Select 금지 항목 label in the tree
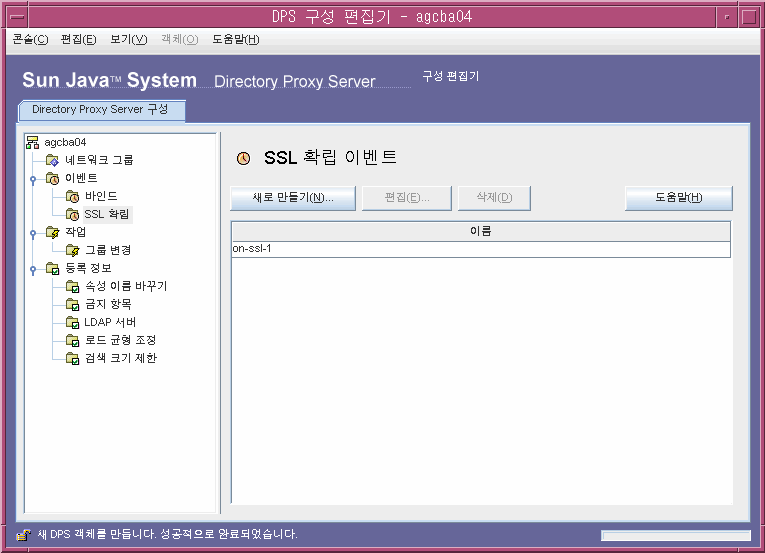The width and height of the screenshot is (765, 553). point(108,304)
